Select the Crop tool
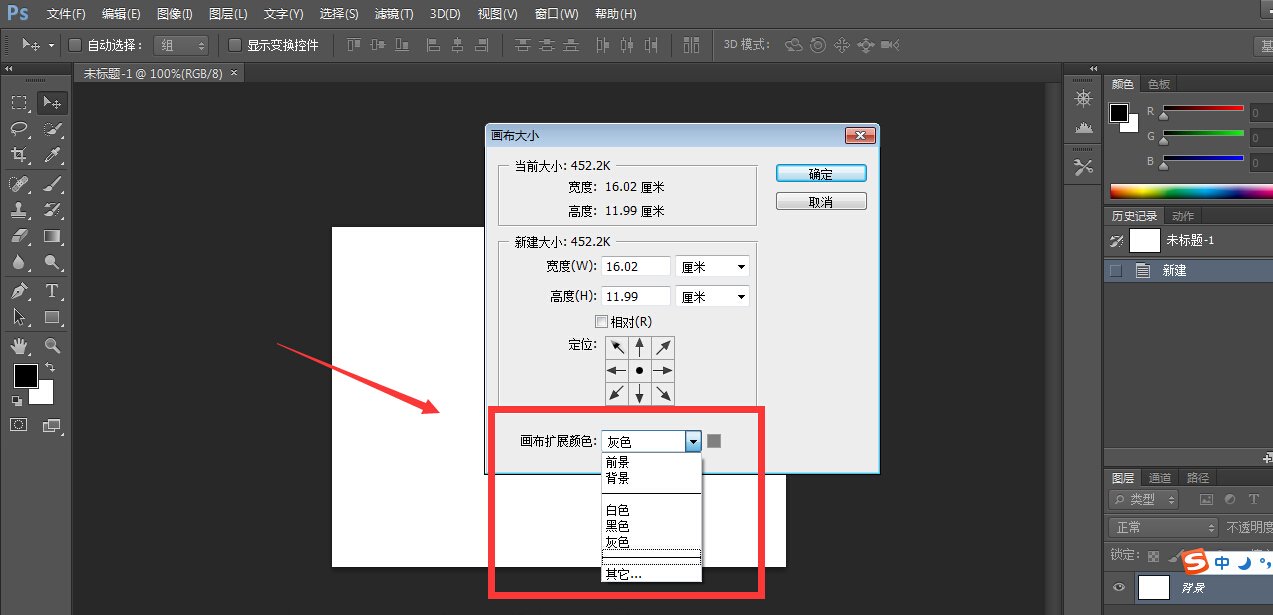Screen dimensions: 1273x615 tap(20, 155)
